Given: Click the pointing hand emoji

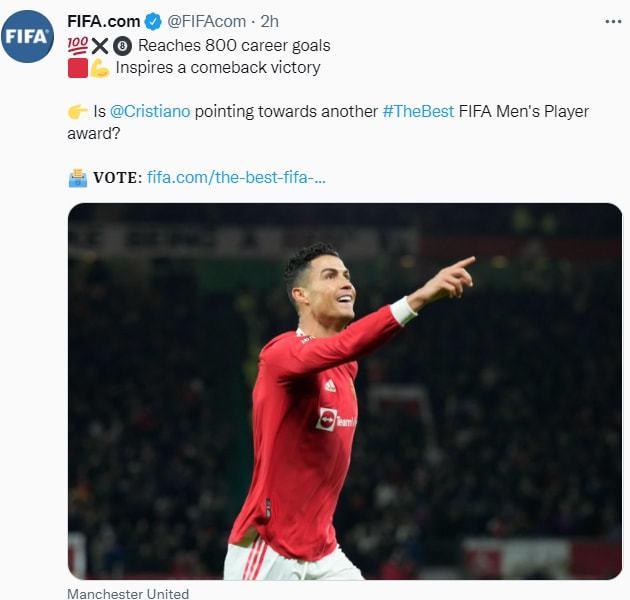Looking at the screenshot, I should (x=78, y=112).
